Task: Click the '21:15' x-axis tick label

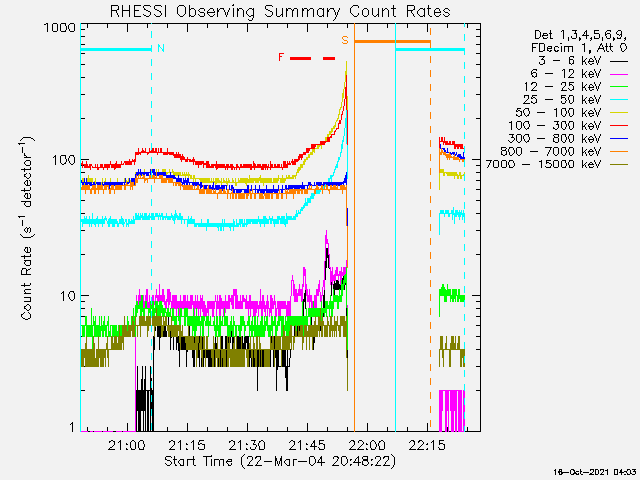Action: (187, 445)
